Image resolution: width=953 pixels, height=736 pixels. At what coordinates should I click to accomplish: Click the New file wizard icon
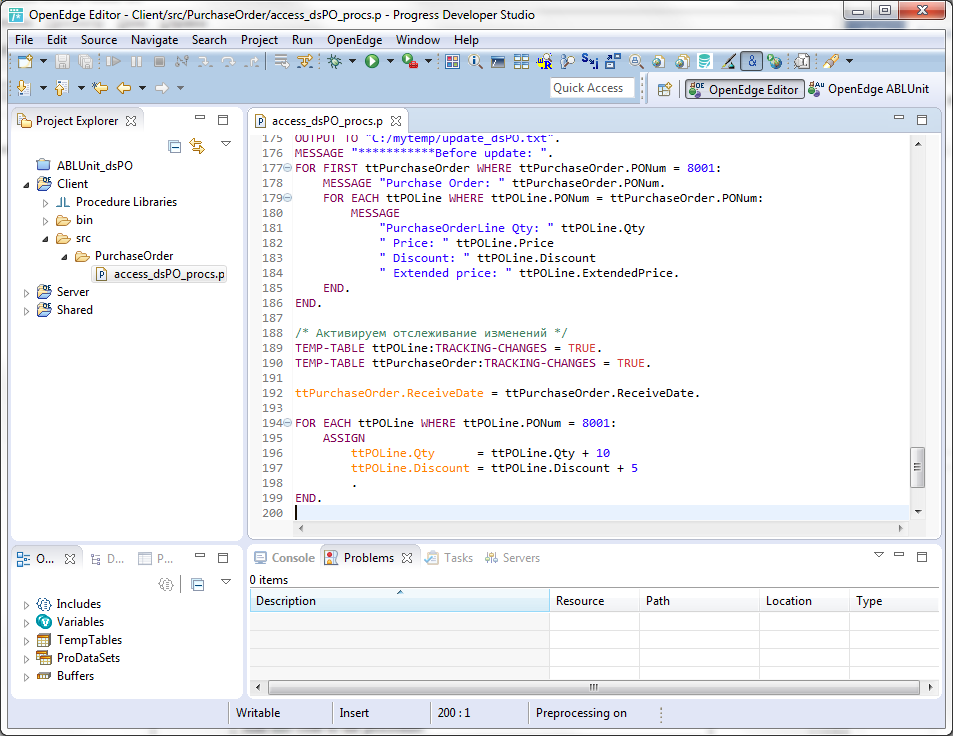(x=26, y=61)
